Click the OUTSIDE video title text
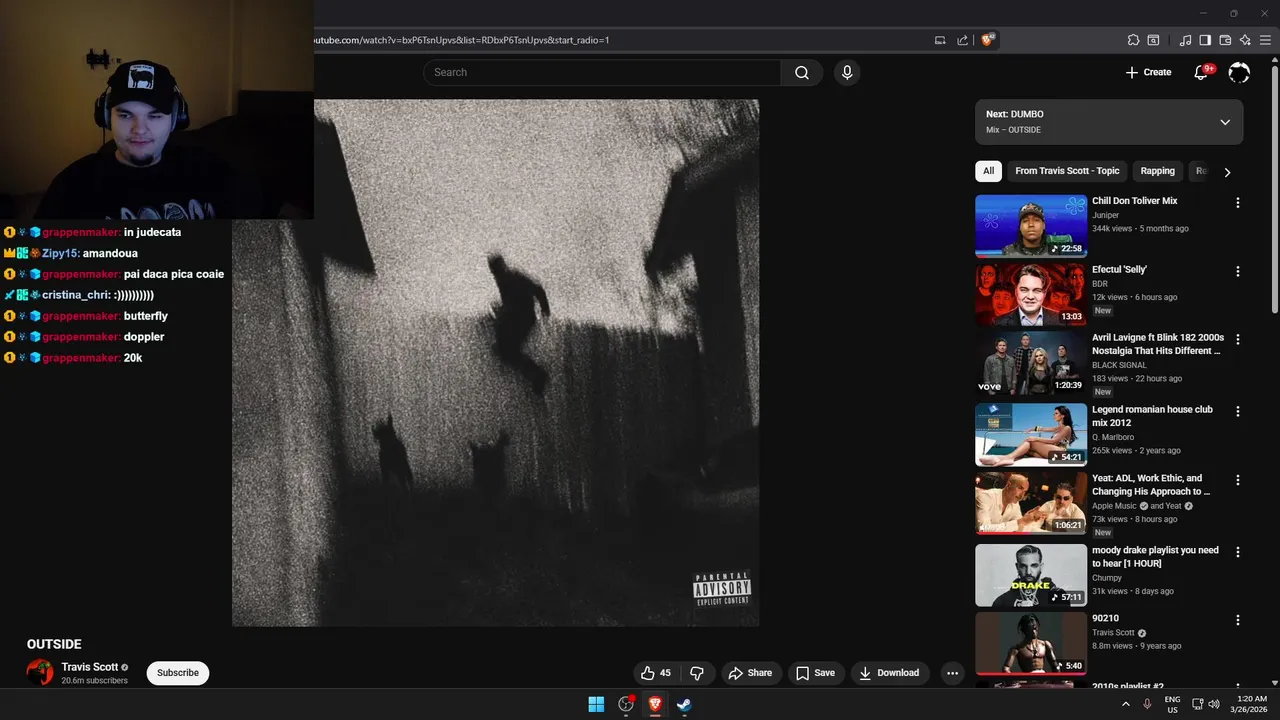 click(54, 644)
